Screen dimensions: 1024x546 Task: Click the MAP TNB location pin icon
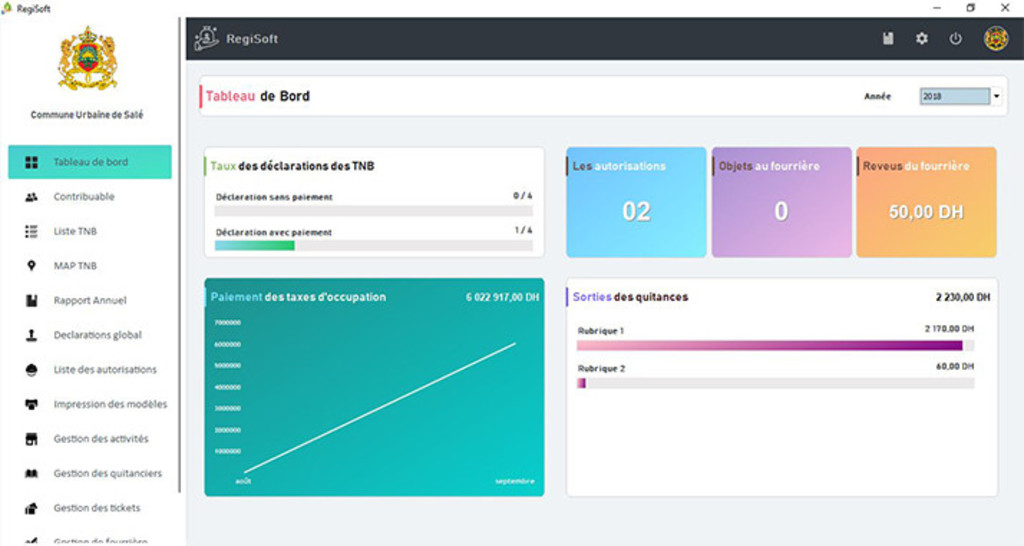[x=31, y=266]
